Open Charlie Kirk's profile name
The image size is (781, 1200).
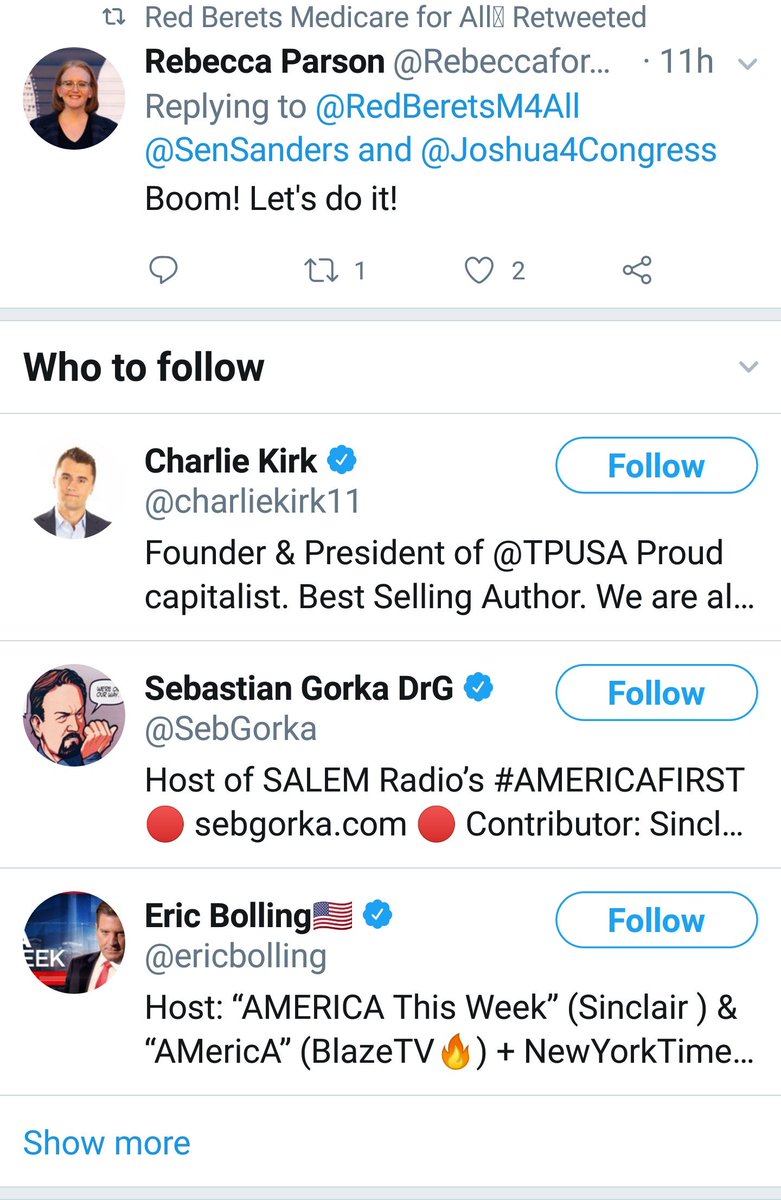tap(231, 460)
